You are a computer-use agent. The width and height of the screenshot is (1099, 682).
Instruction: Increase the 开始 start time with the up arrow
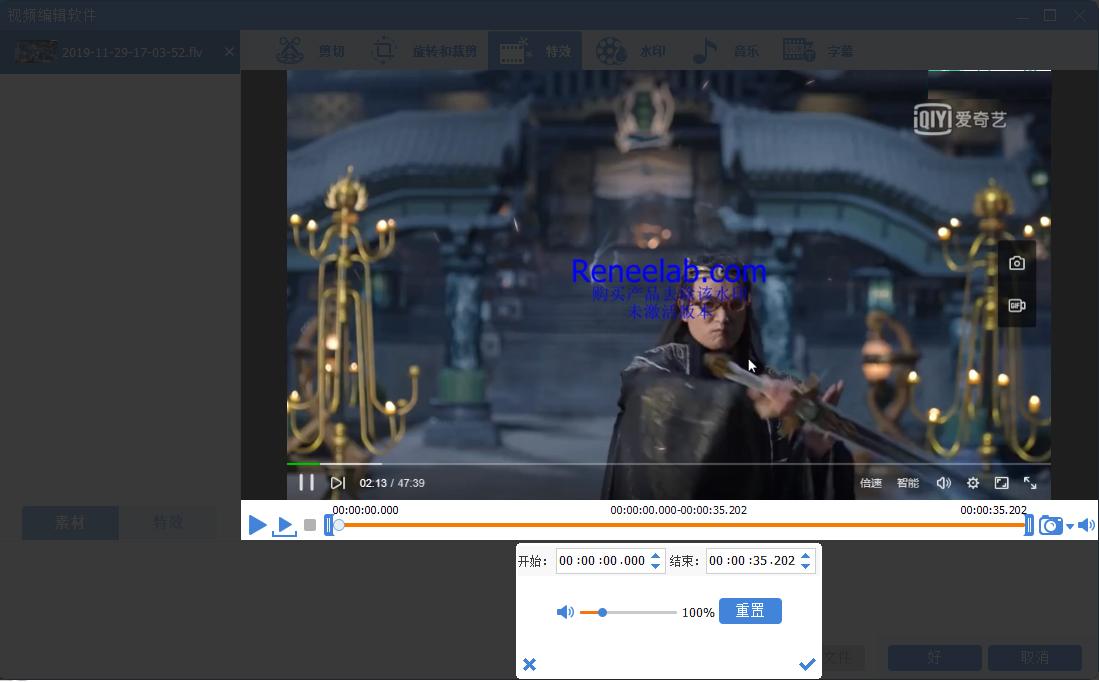point(655,556)
